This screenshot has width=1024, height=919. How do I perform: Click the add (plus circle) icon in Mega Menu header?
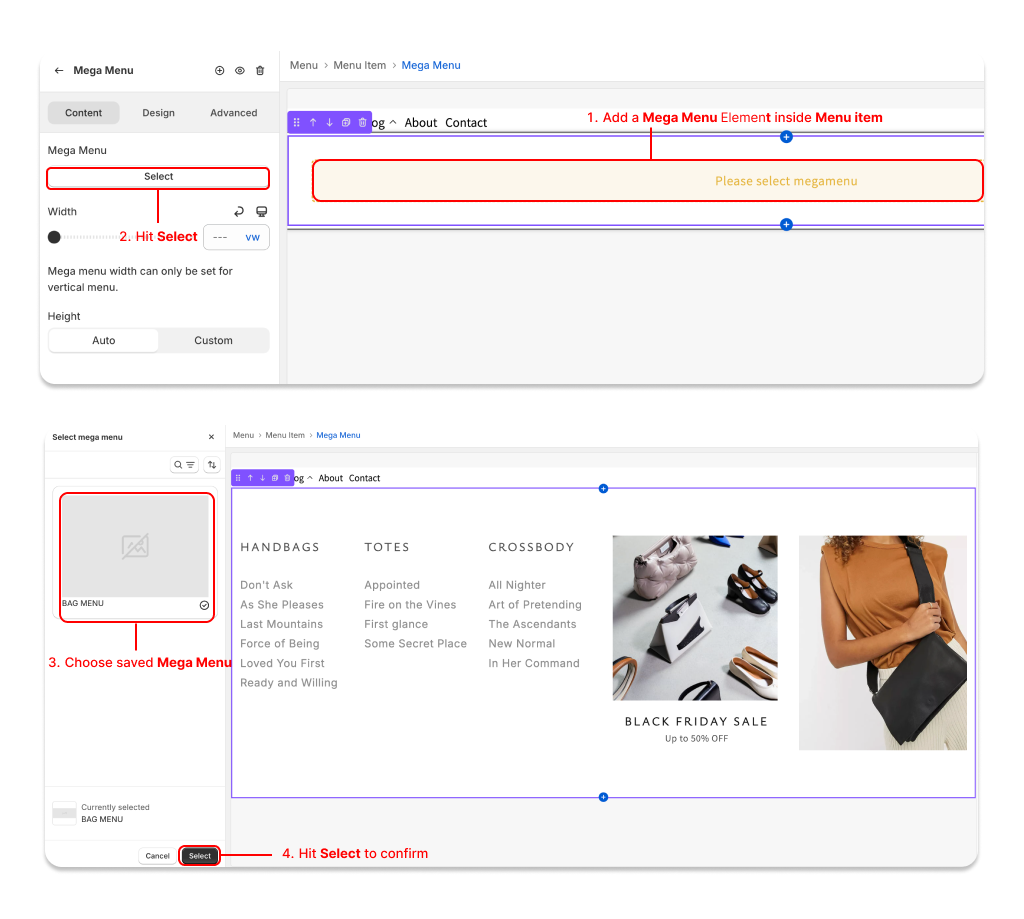pos(220,71)
